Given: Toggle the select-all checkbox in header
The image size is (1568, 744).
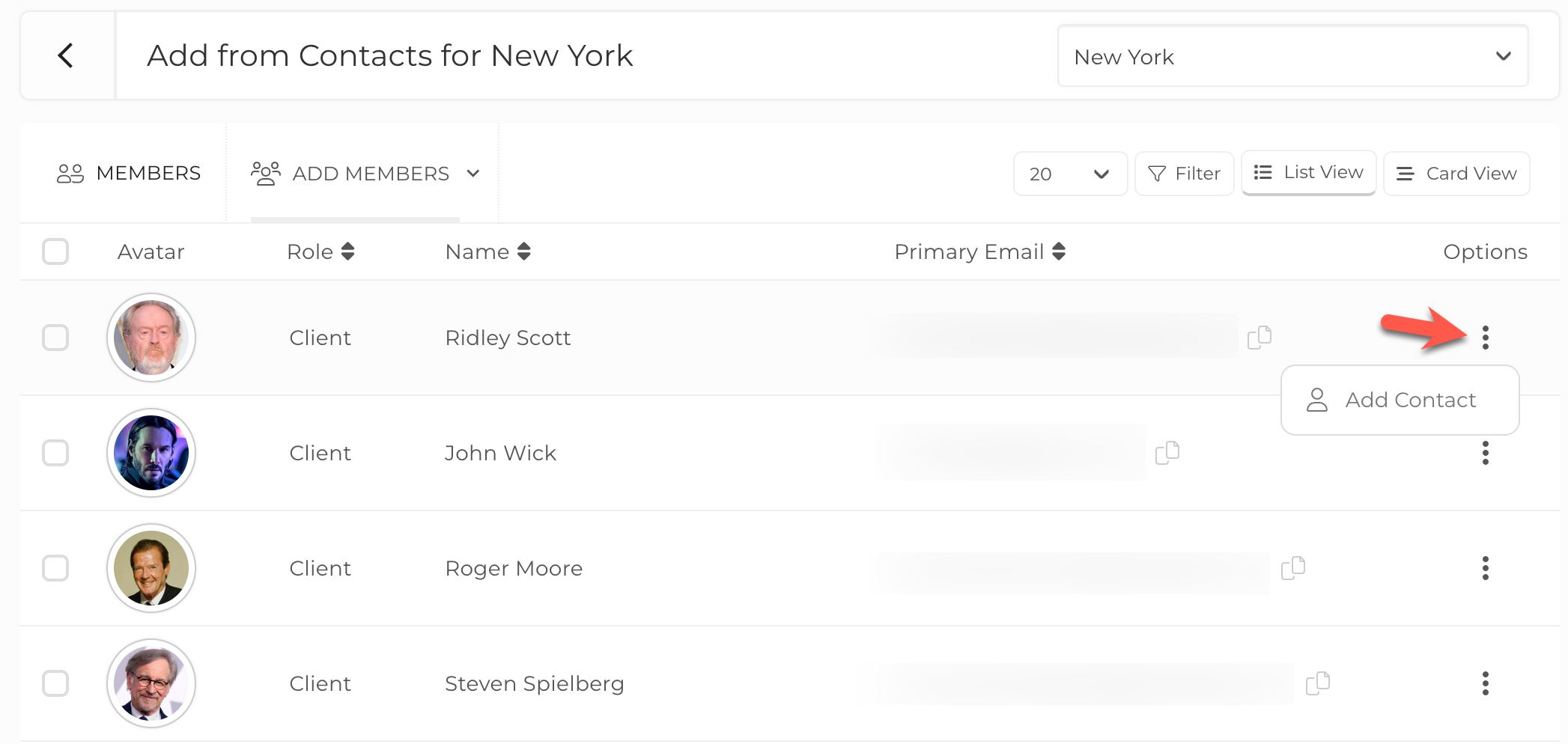Looking at the screenshot, I should click(55, 251).
